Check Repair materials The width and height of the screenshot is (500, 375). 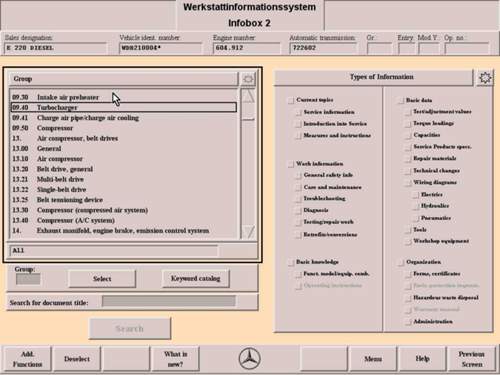pyautogui.click(x=408, y=159)
